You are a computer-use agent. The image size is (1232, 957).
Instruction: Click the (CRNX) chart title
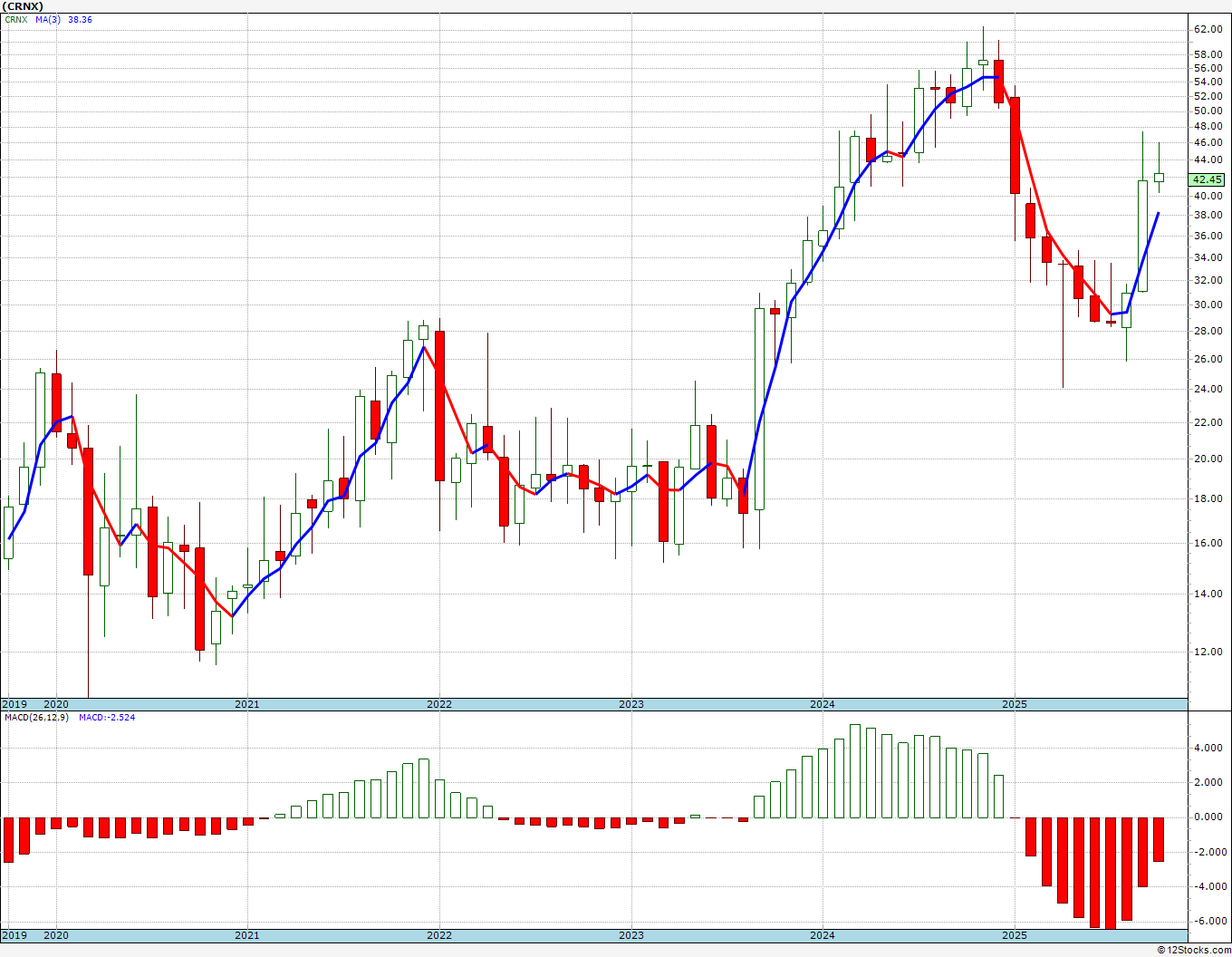(x=23, y=6)
